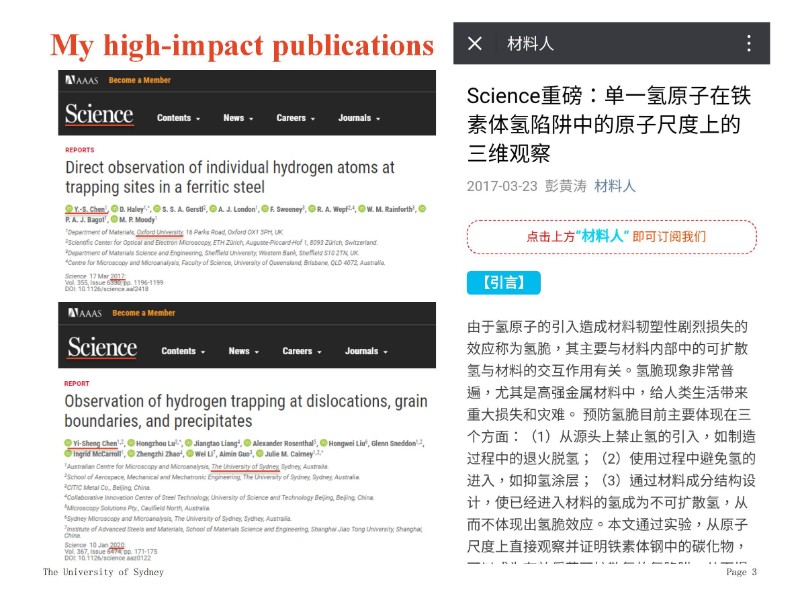Image resolution: width=800 pixels, height=599 pixels.
Task: Open the ORCID icon beside R. A. Wepf
Action: tap(312, 209)
